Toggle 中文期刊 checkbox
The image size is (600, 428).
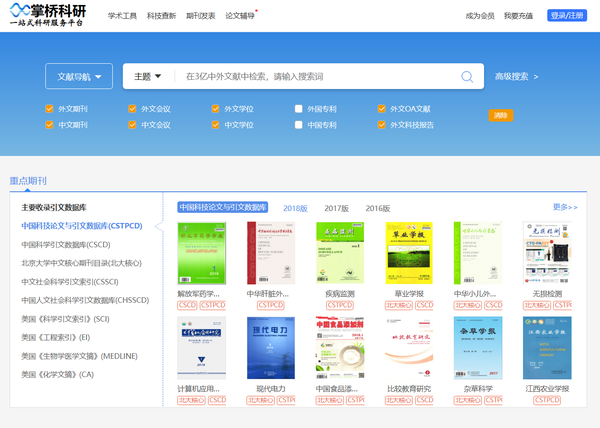click(x=49, y=125)
